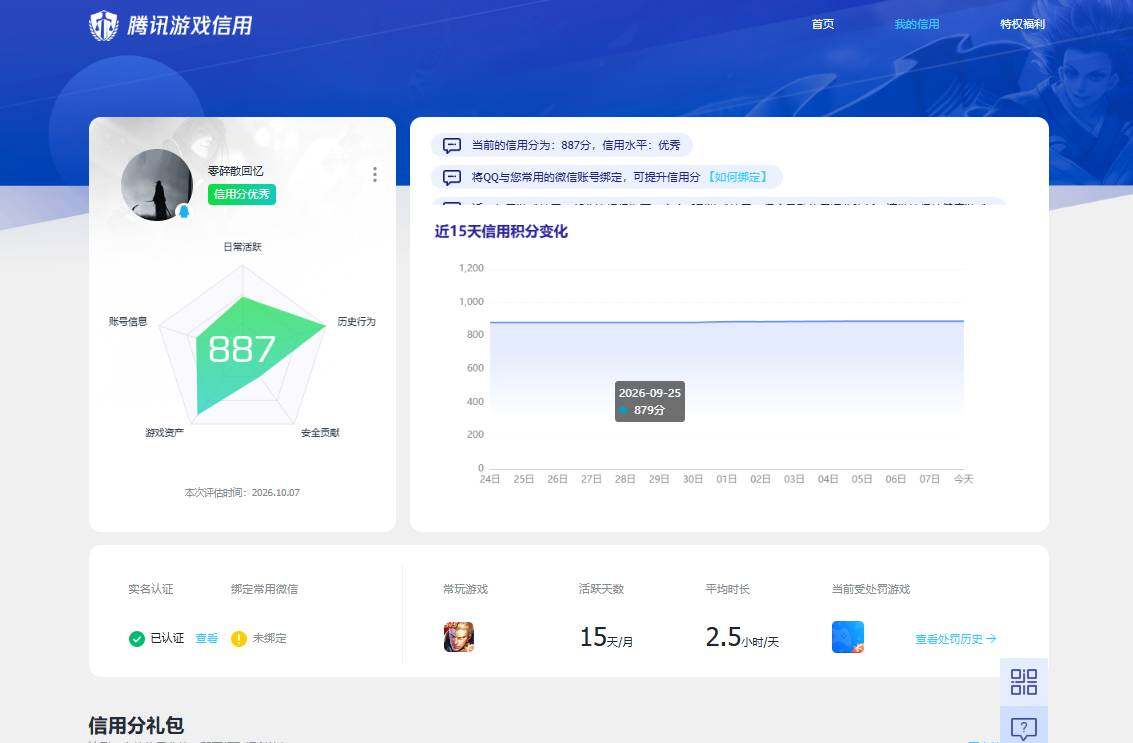Image resolution: width=1133 pixels, height=743 pixels.
Task: Click the 本次评估时间 2026.10.07 text
Action: click(242, 493)
